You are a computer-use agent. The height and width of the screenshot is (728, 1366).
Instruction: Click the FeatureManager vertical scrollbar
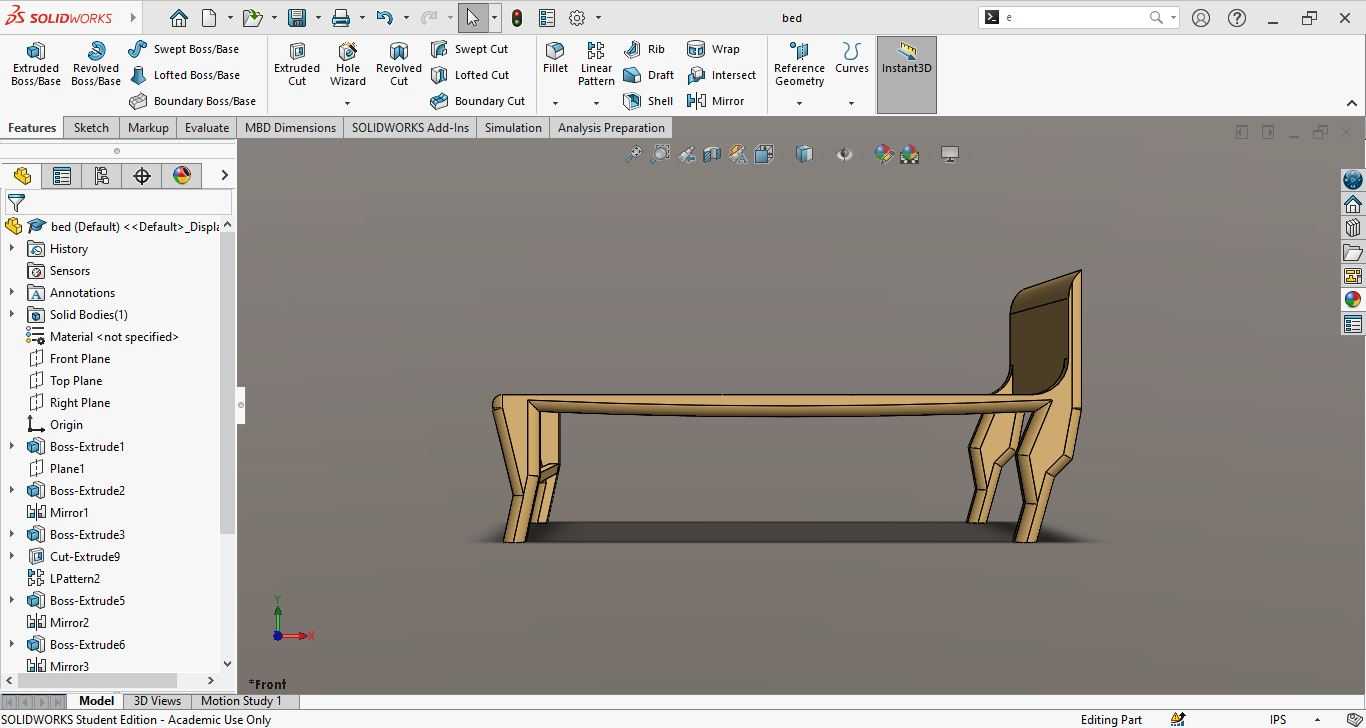pyautogui.click(x=227, y=385)
